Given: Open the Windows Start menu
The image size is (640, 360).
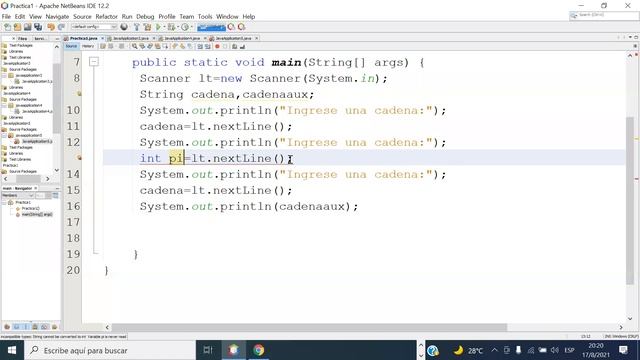Looking at the screenshot, I should click(12, 350).
